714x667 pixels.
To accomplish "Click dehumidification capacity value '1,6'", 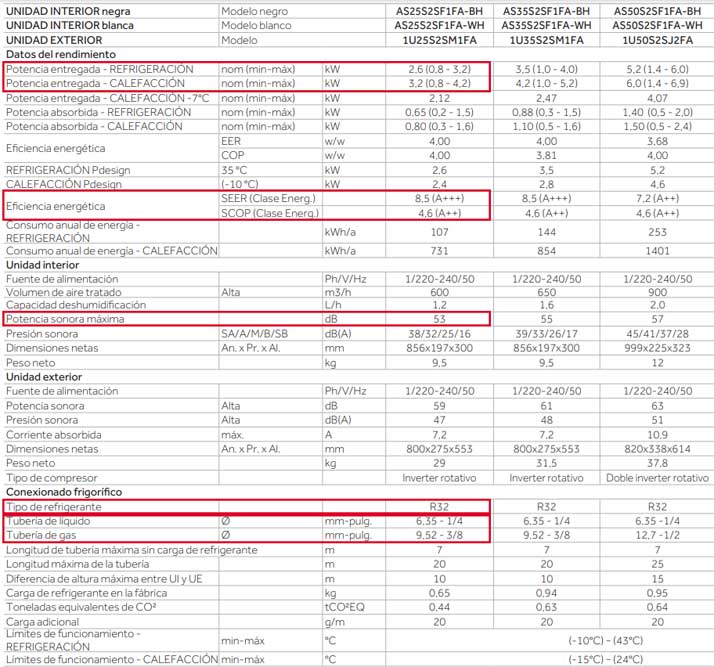I will 546,305.
